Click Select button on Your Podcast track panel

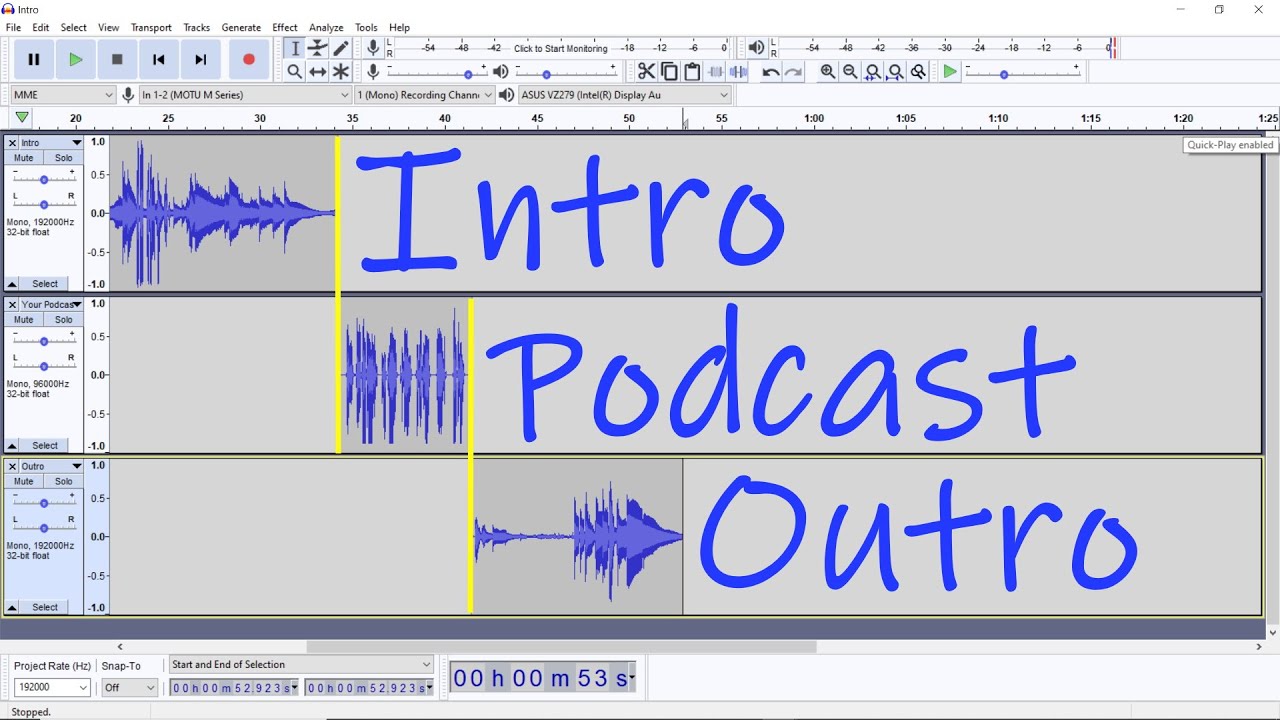(45, 446)
